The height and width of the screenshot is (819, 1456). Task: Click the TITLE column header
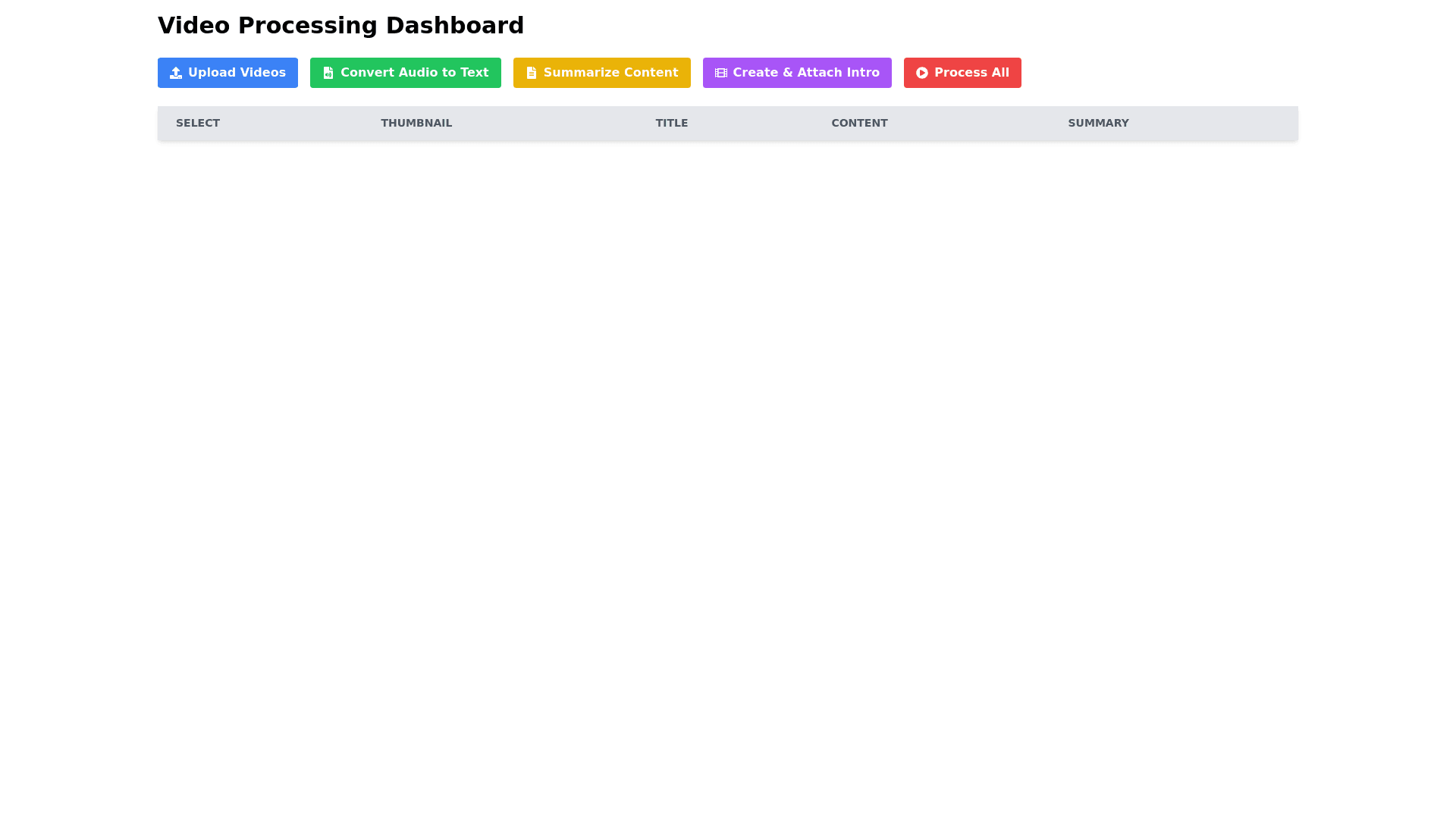pos(672,123)
